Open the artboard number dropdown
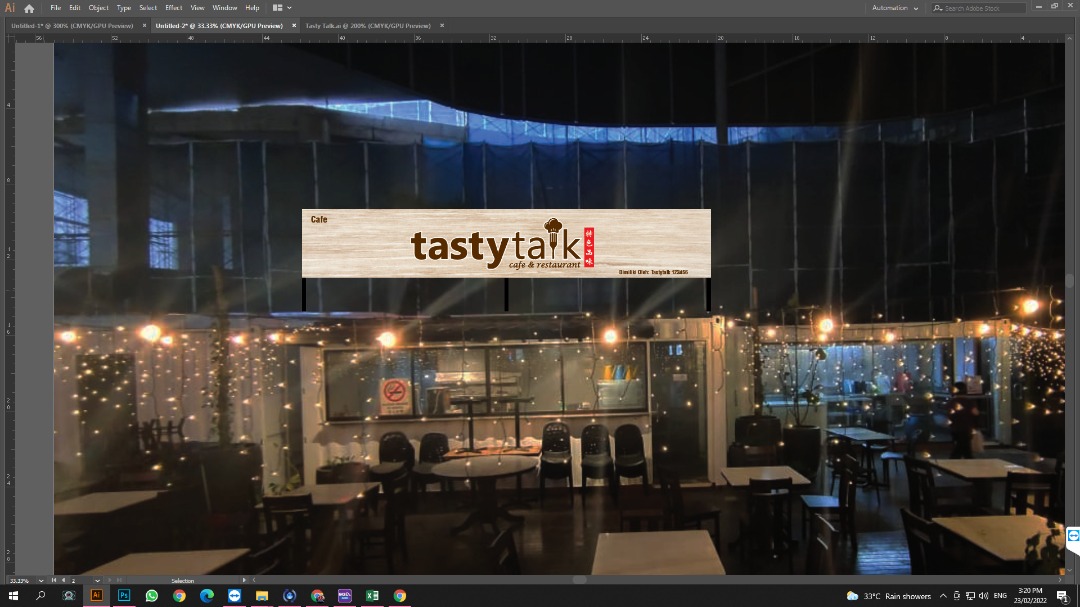The width and height of the screenshot is (1080, 607). 98,579
